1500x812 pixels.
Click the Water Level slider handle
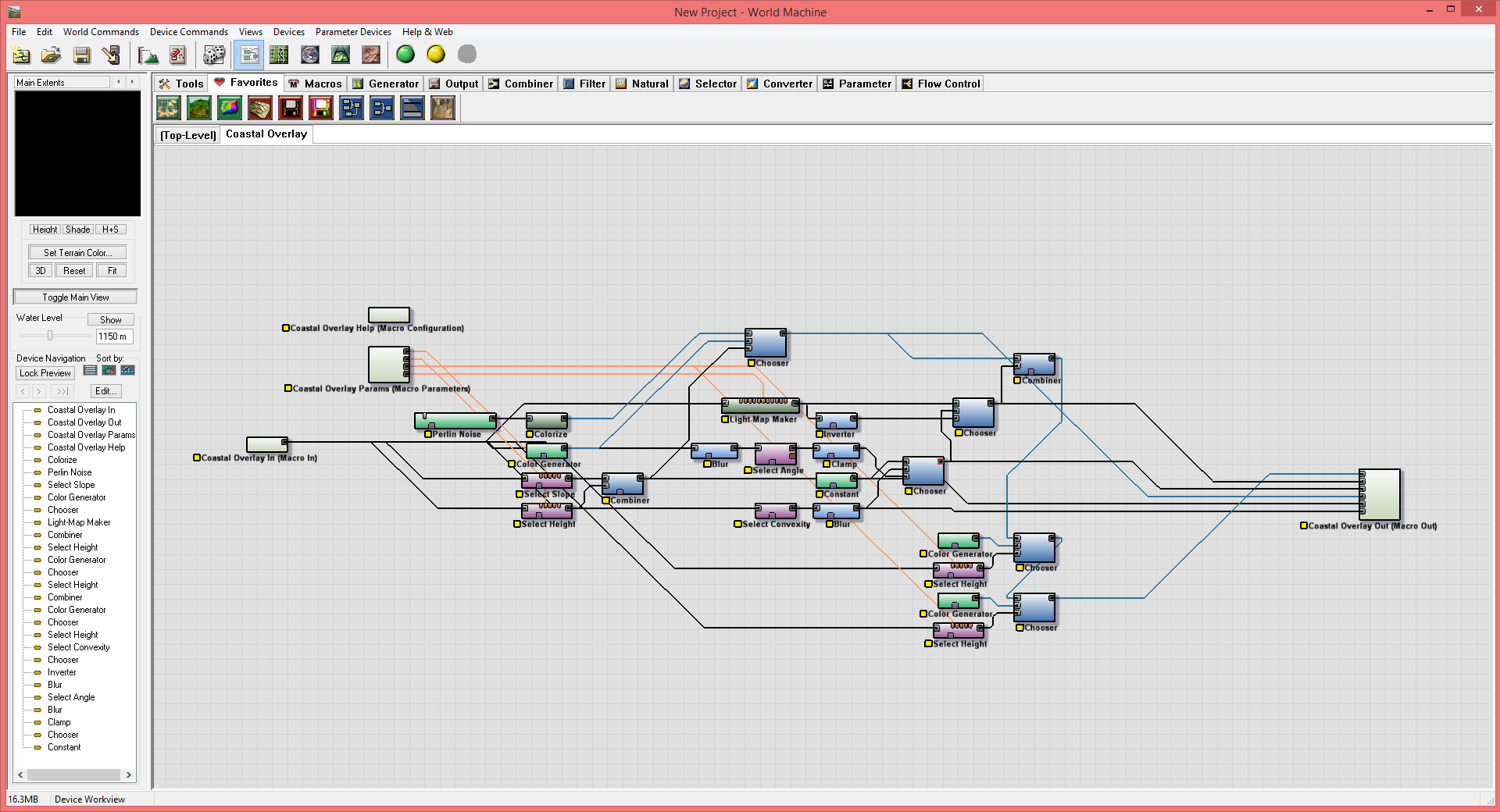coord(50,336)
